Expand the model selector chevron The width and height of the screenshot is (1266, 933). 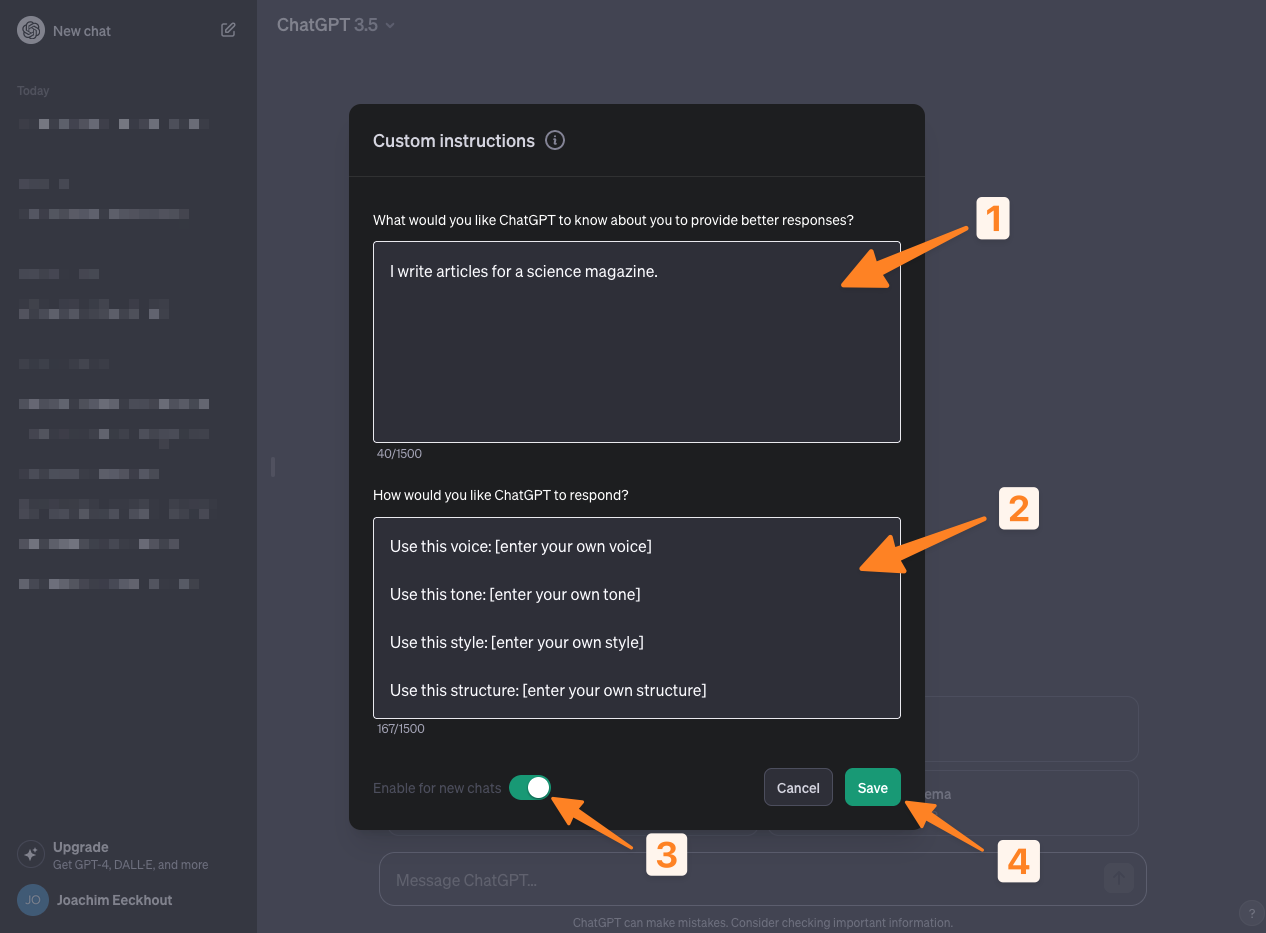pos(388,25)
